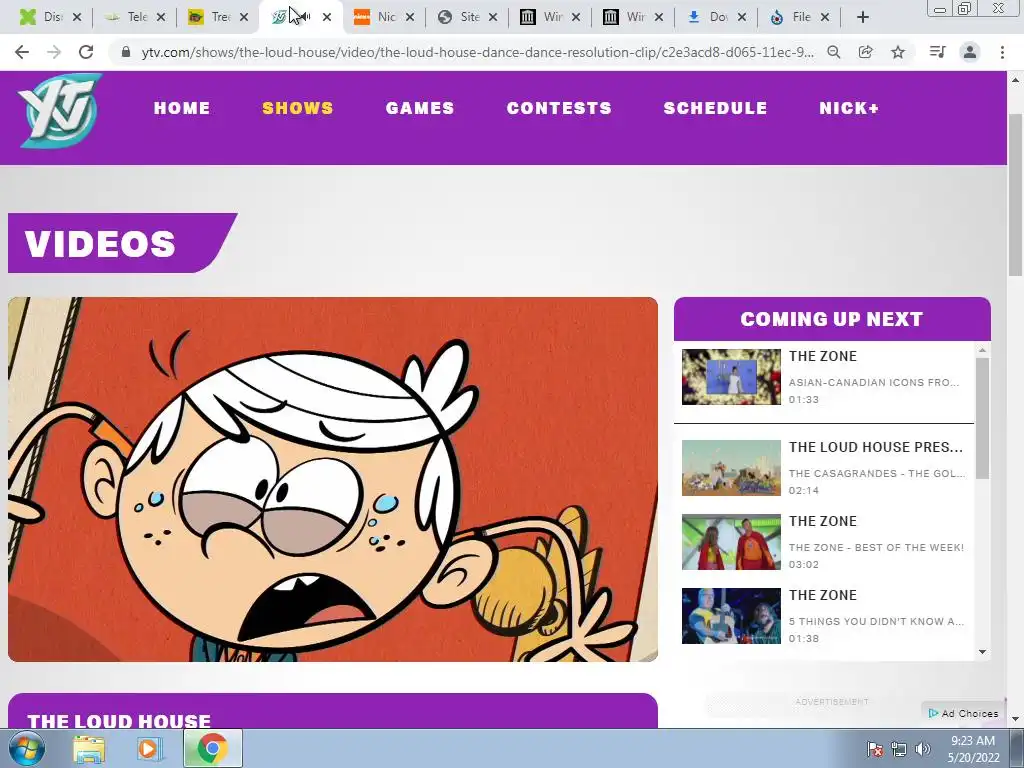The image size is (1024, 768).
Task: Open the SCHEDULE nav item
Action: (715, 108)
